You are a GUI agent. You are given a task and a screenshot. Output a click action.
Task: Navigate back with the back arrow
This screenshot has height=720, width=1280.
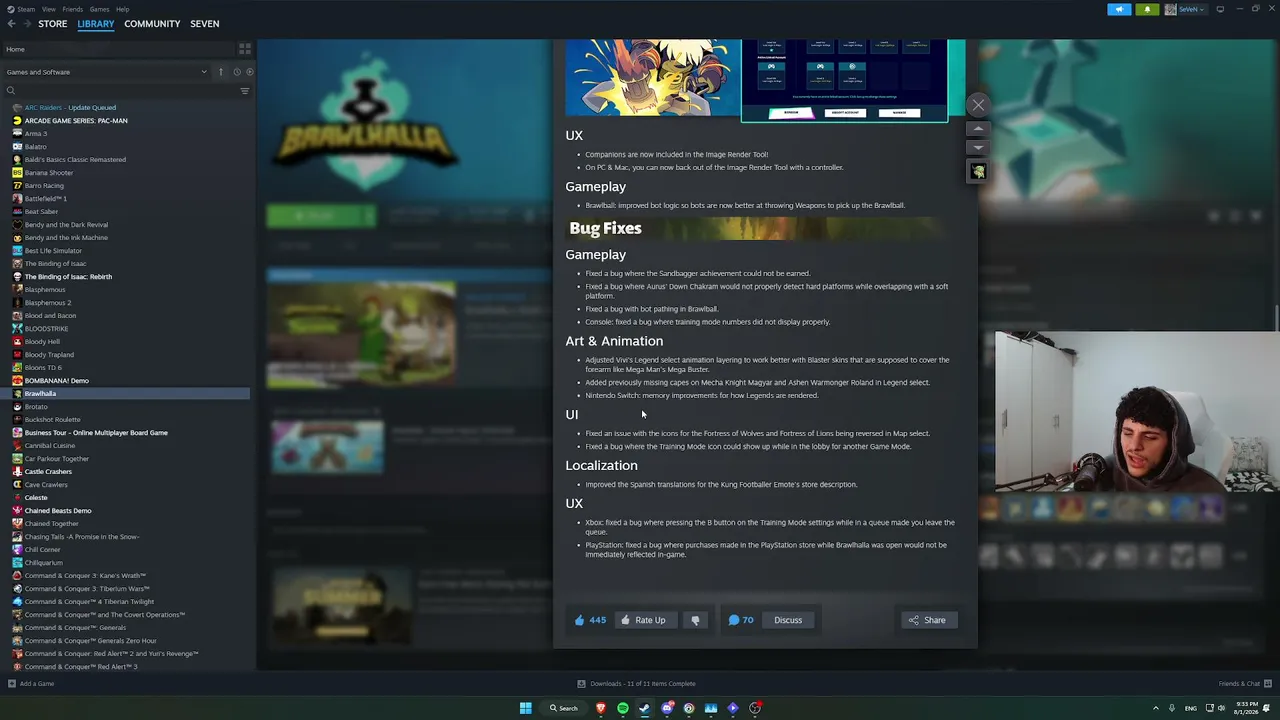point(9,24)
